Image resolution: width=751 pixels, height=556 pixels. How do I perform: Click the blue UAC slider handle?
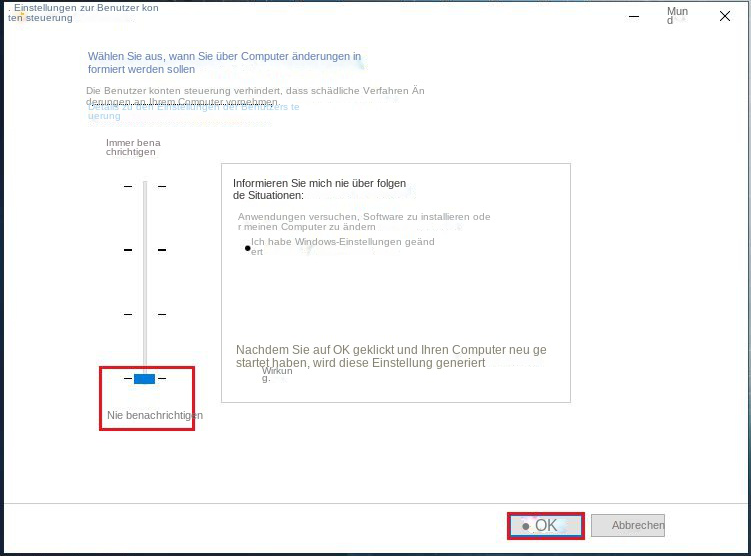click(145, 379)
